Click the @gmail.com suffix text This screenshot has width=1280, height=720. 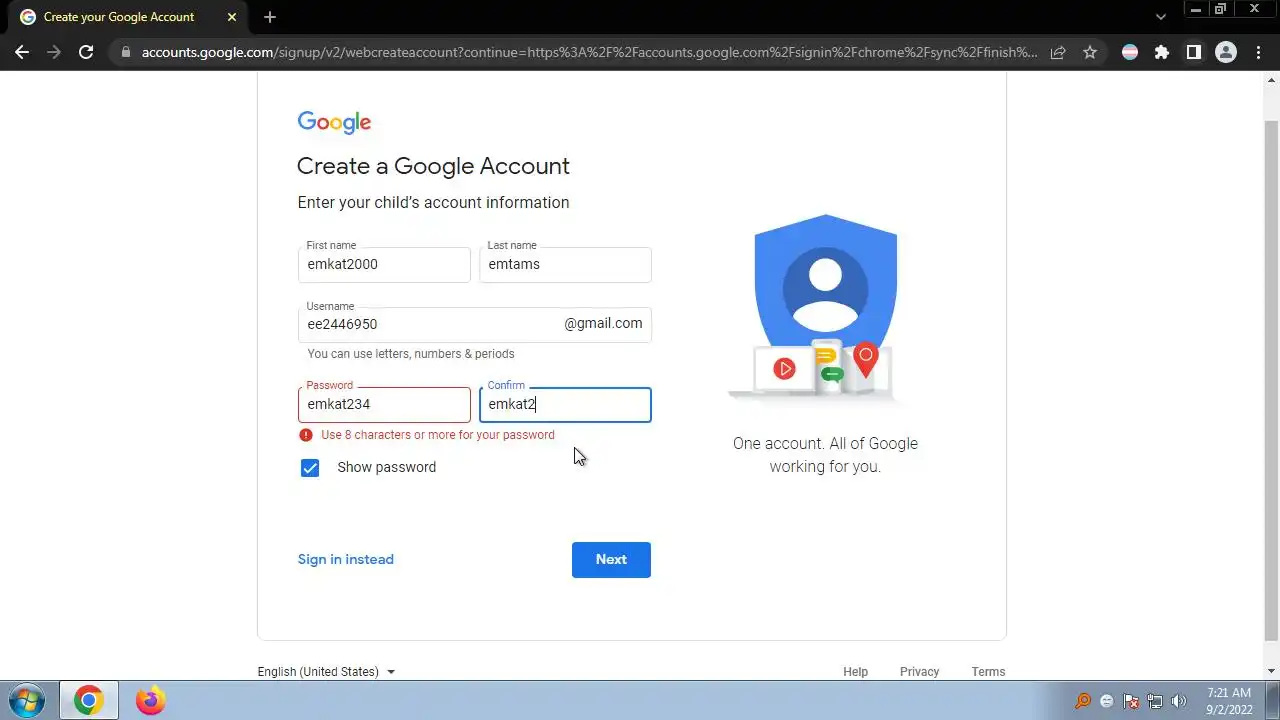pos(603,324)
